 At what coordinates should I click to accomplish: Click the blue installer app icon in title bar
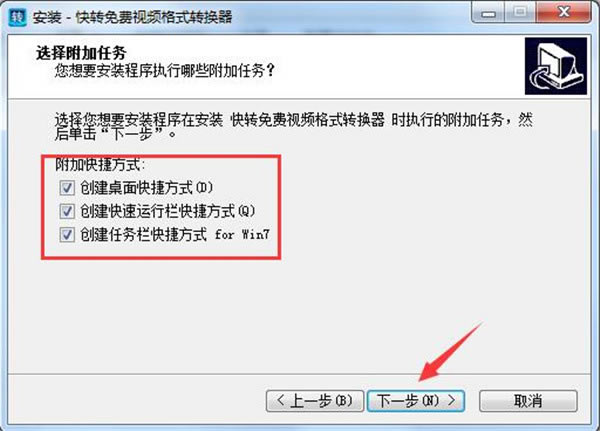(x=18, y=17)
